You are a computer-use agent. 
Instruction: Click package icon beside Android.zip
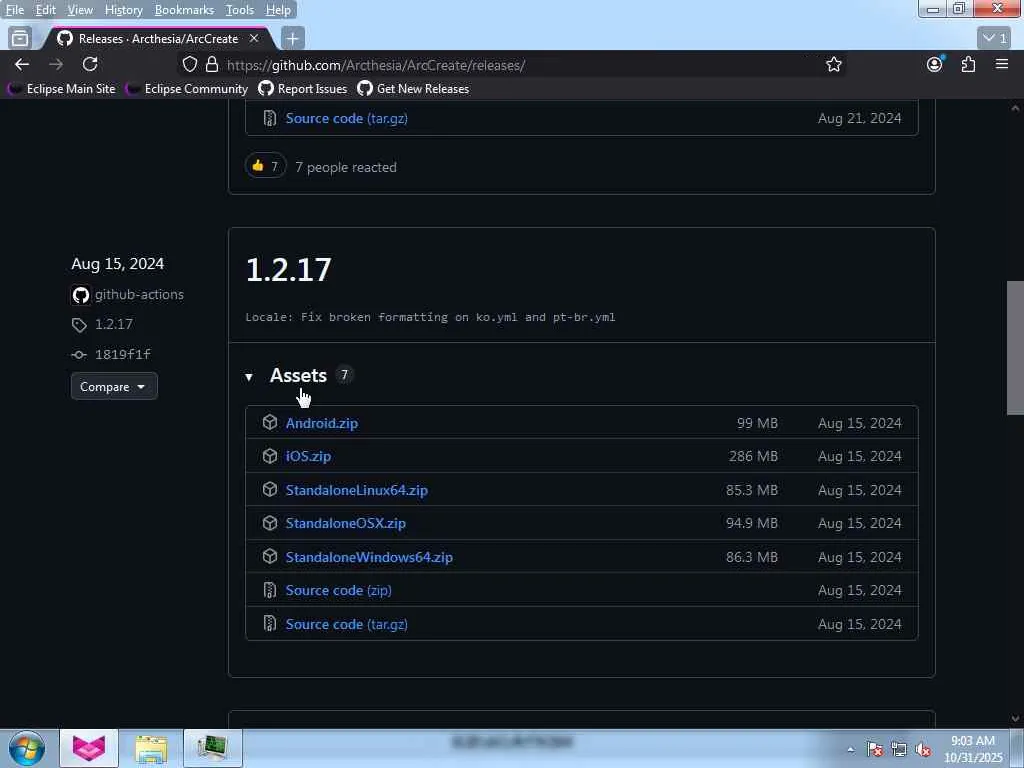270,423
